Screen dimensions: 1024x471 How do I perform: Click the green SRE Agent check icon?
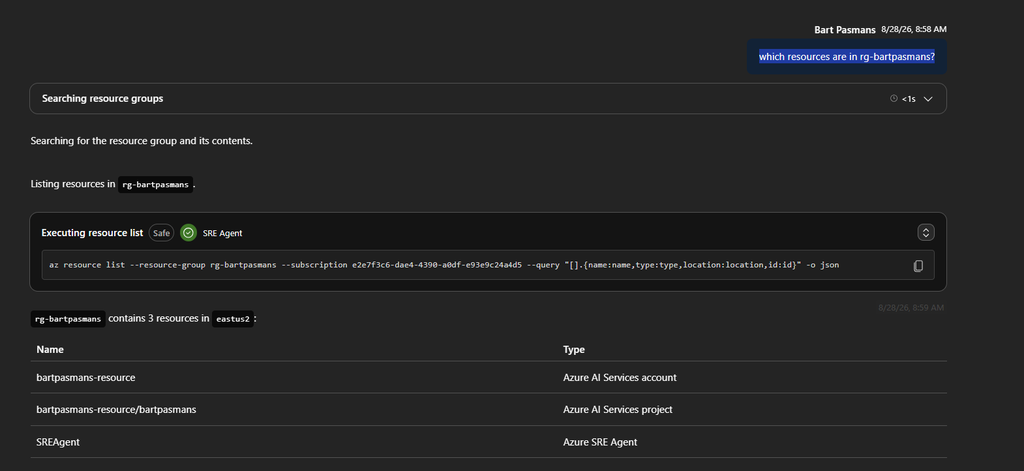tap(188, 233)
